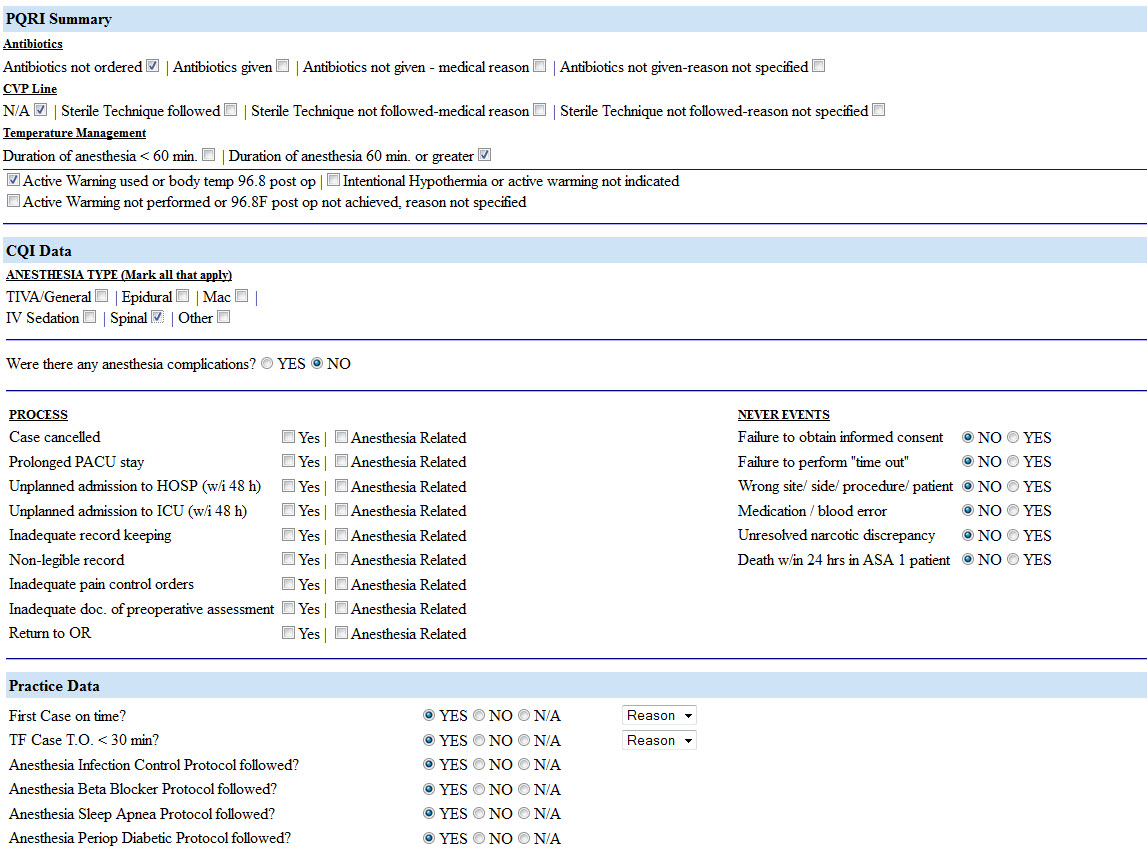
Task: Select NO for Anesthesia Infection Control Protocol
Action: (478, 764)
